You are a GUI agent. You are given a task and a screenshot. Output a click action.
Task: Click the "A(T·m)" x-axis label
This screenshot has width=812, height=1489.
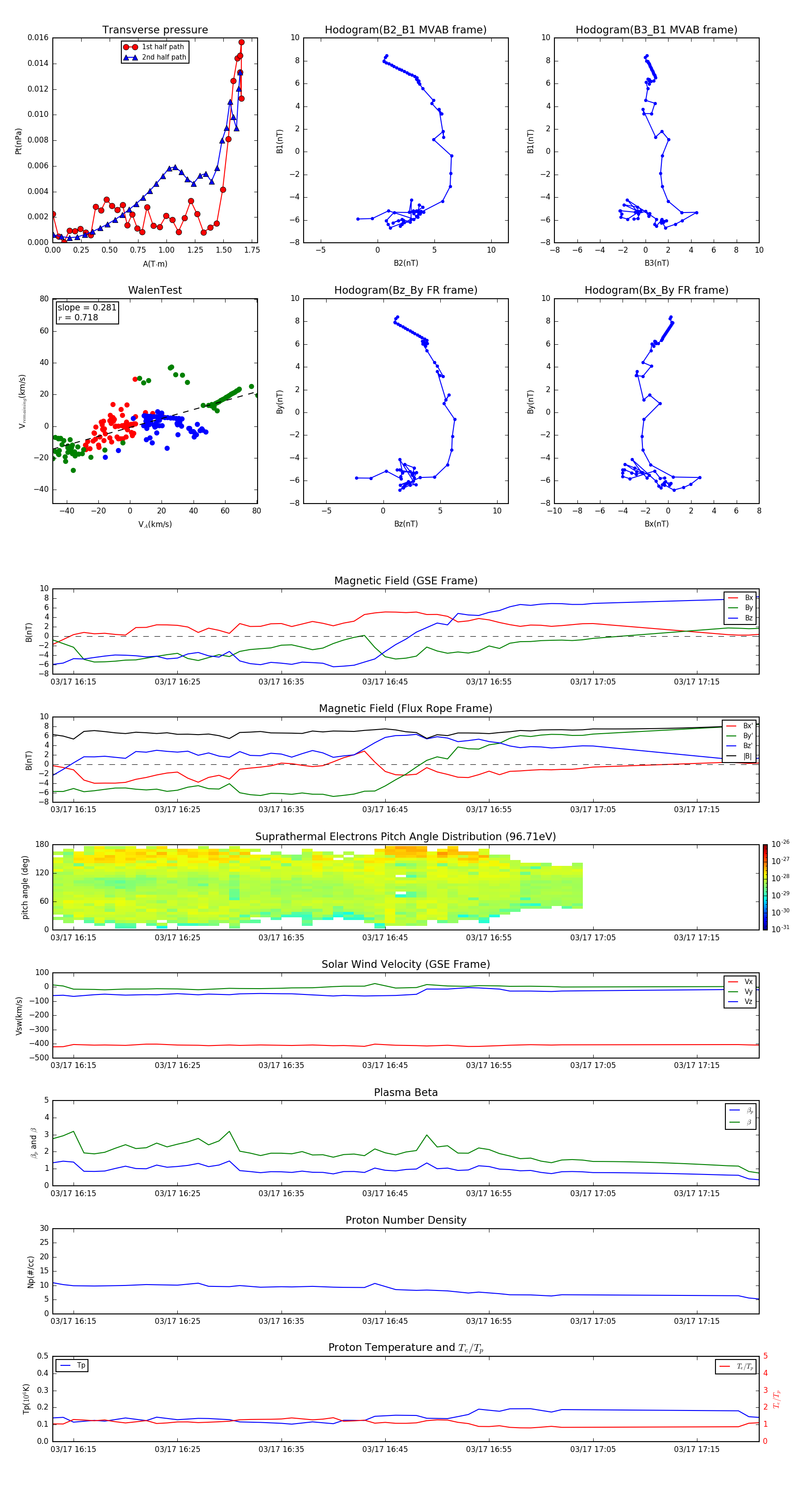point(155,264)
